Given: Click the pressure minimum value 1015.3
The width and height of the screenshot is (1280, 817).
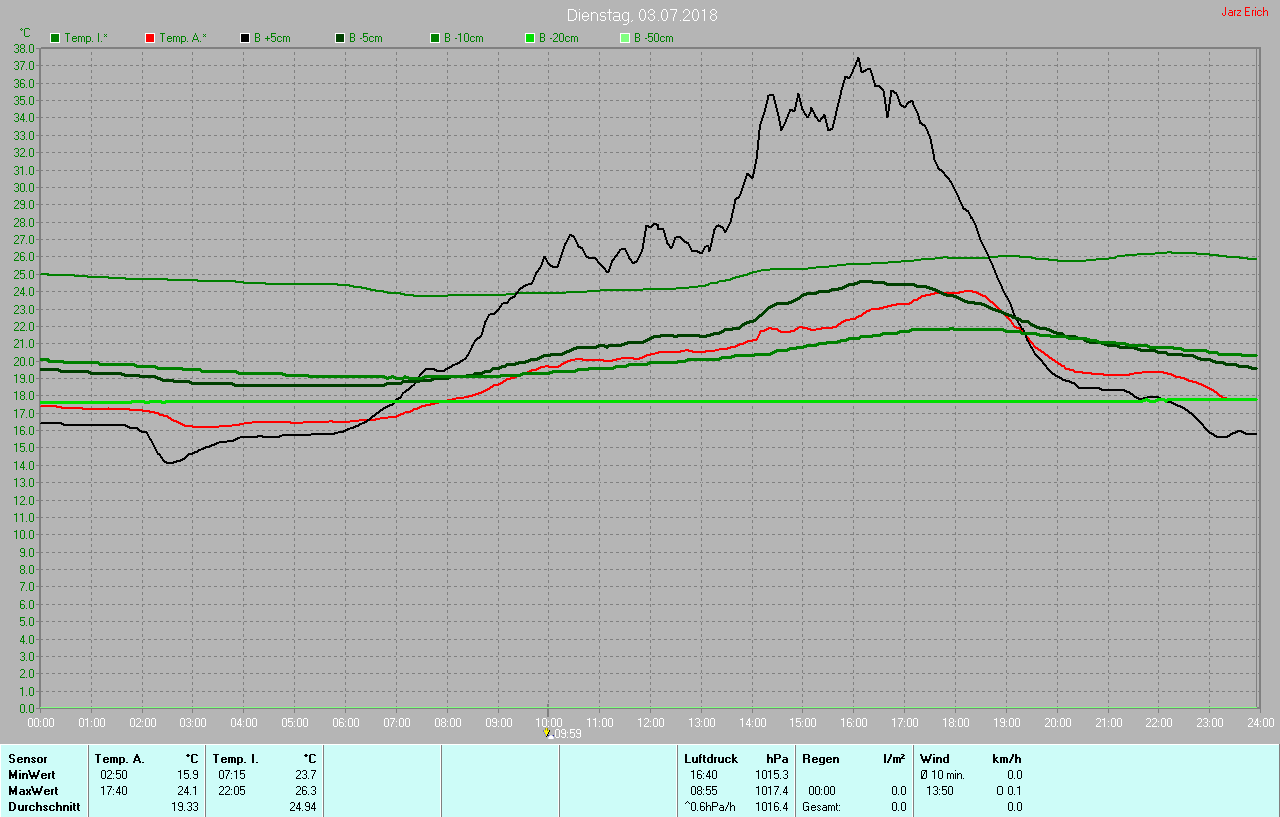Looking at the screenshot, I should pos(772,775).
